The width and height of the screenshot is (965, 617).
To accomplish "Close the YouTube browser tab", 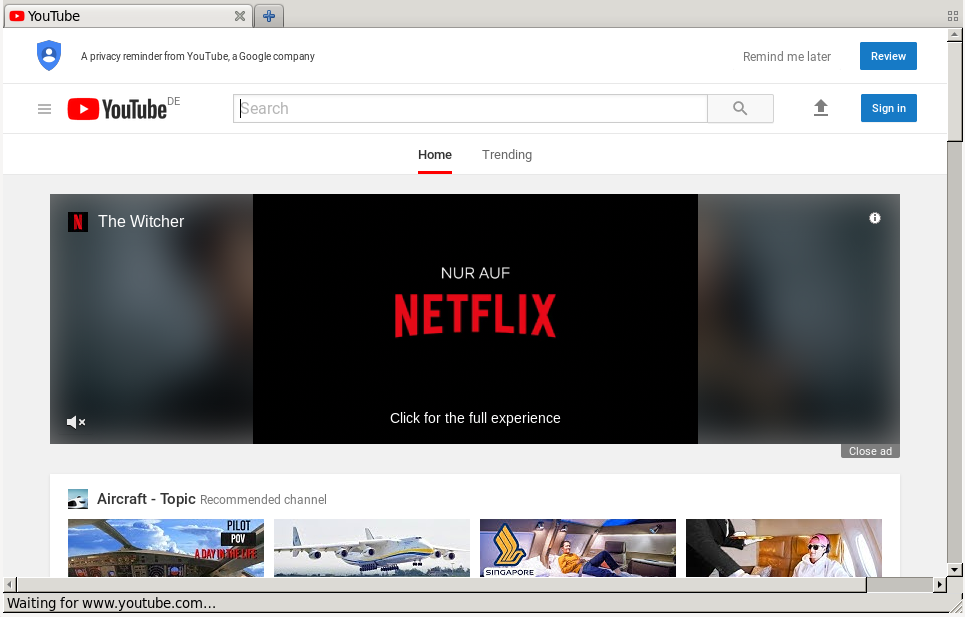I will pos(240,16).
